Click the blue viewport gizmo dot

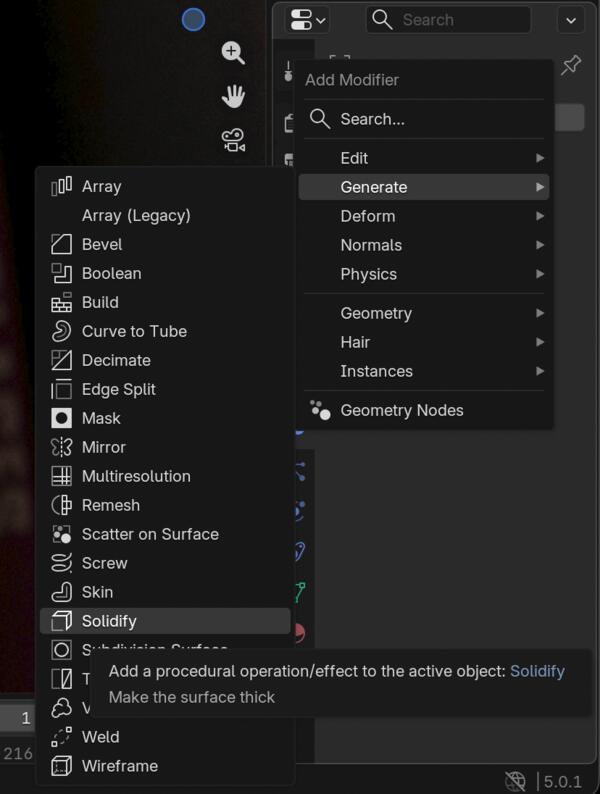coord(194,19)
